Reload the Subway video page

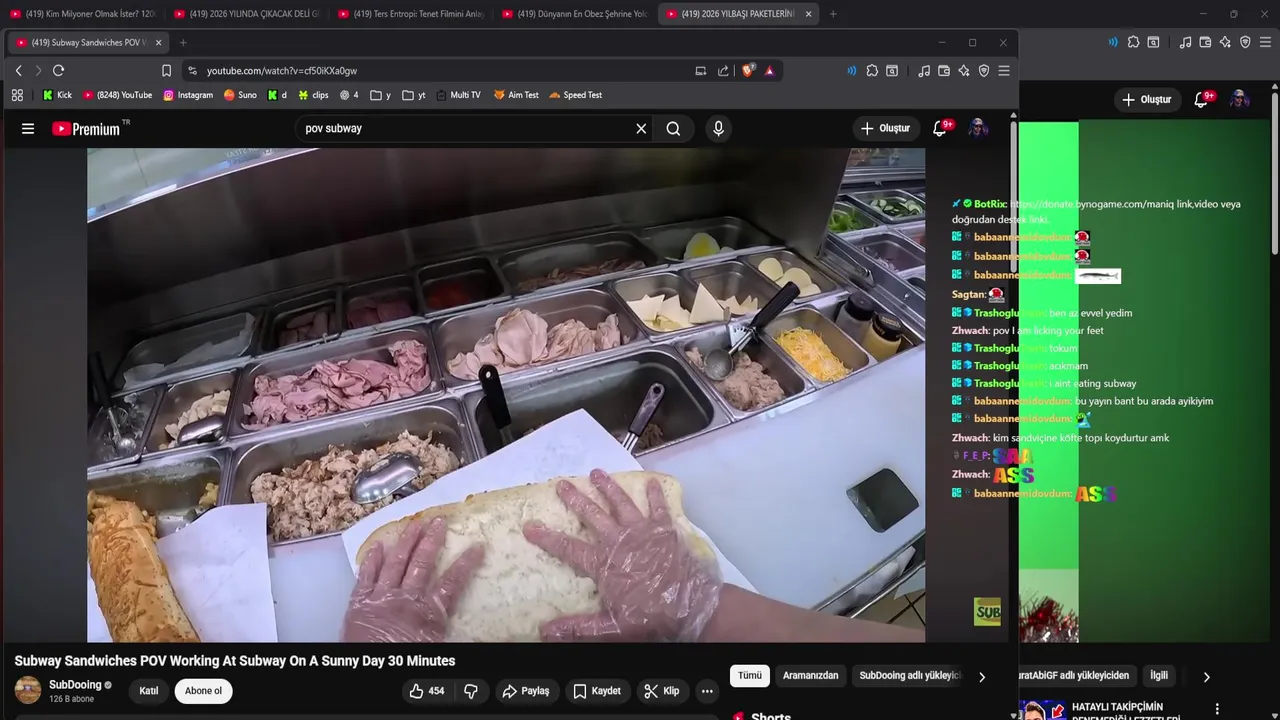pos(58,70)
